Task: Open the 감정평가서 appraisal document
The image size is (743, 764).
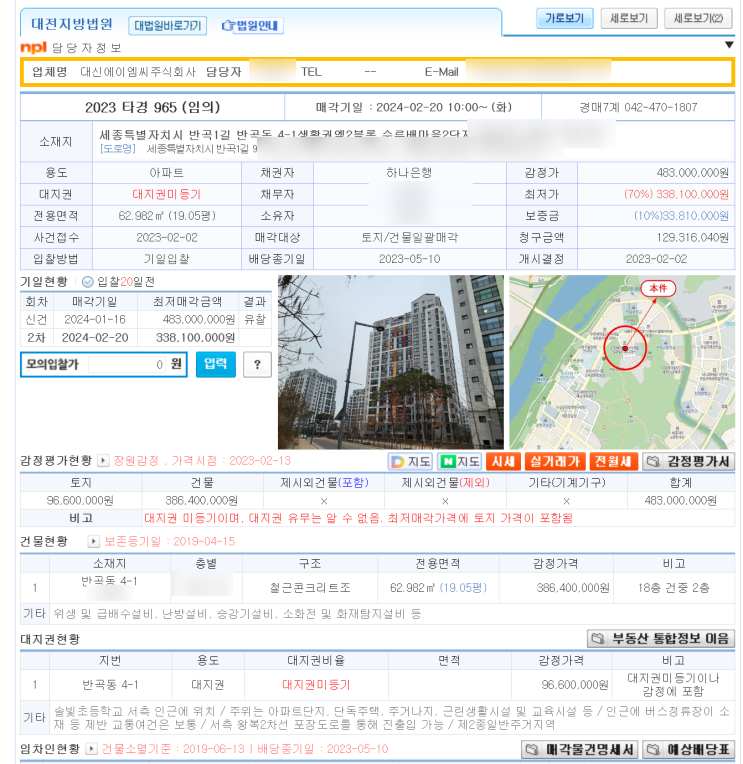Action: 688,461
